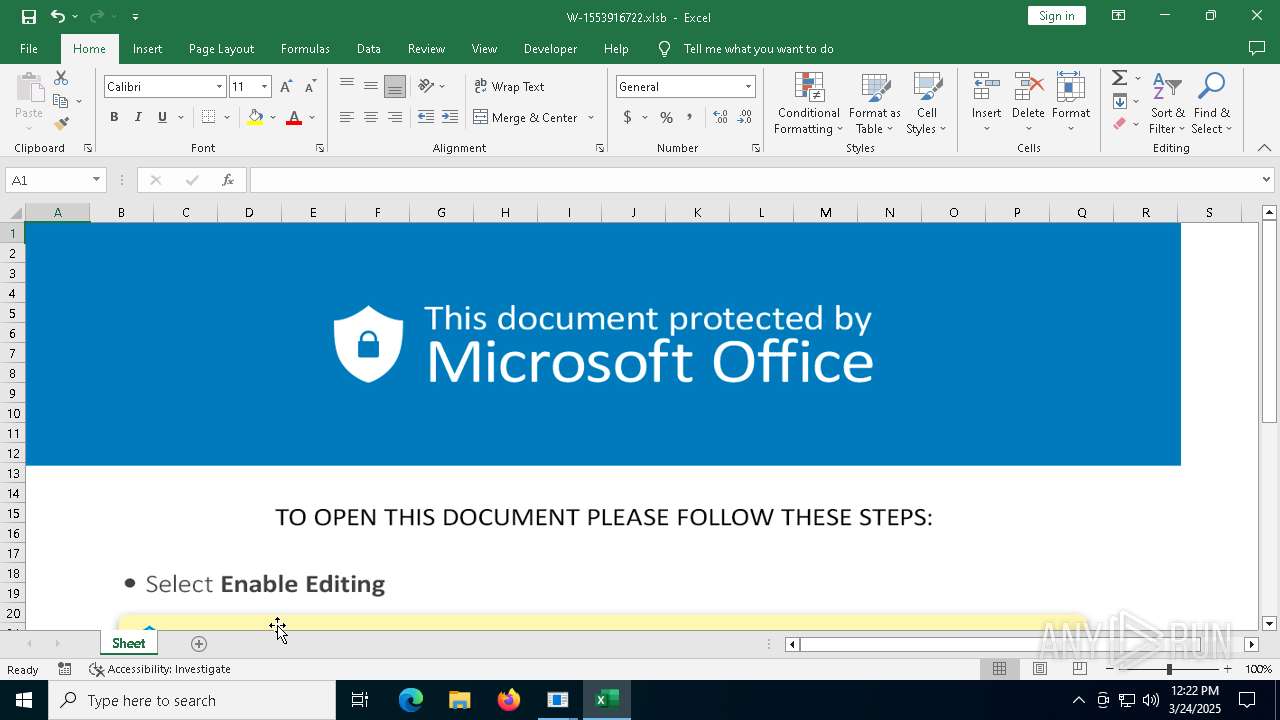Click the Save icon in quick access toolbar
This screenshot has width=1280, height=720.
29,17
